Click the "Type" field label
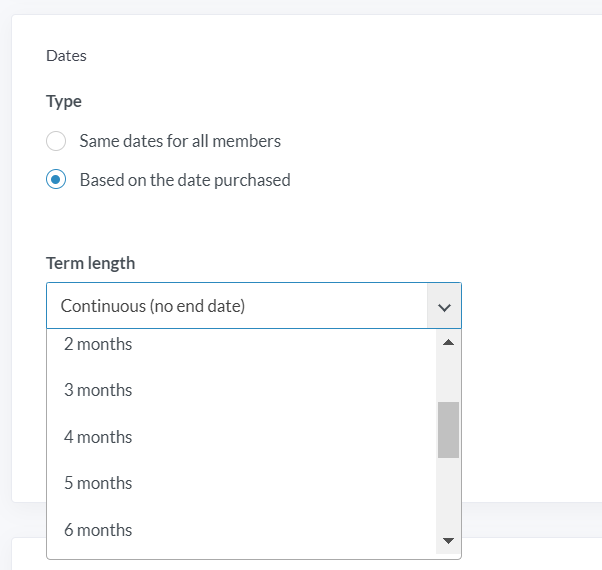 point(64,101)
